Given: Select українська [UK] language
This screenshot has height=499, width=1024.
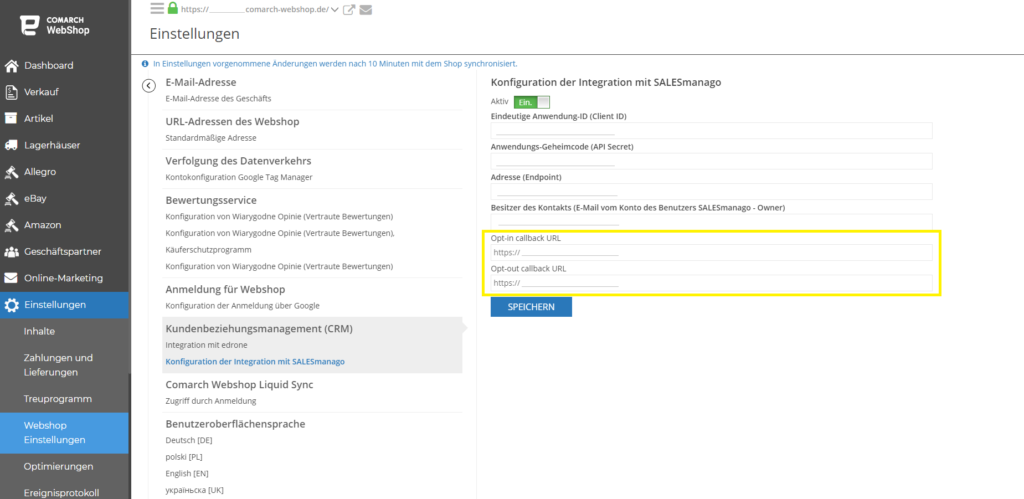Looking at the screenshot, I should tap(195, 490).
